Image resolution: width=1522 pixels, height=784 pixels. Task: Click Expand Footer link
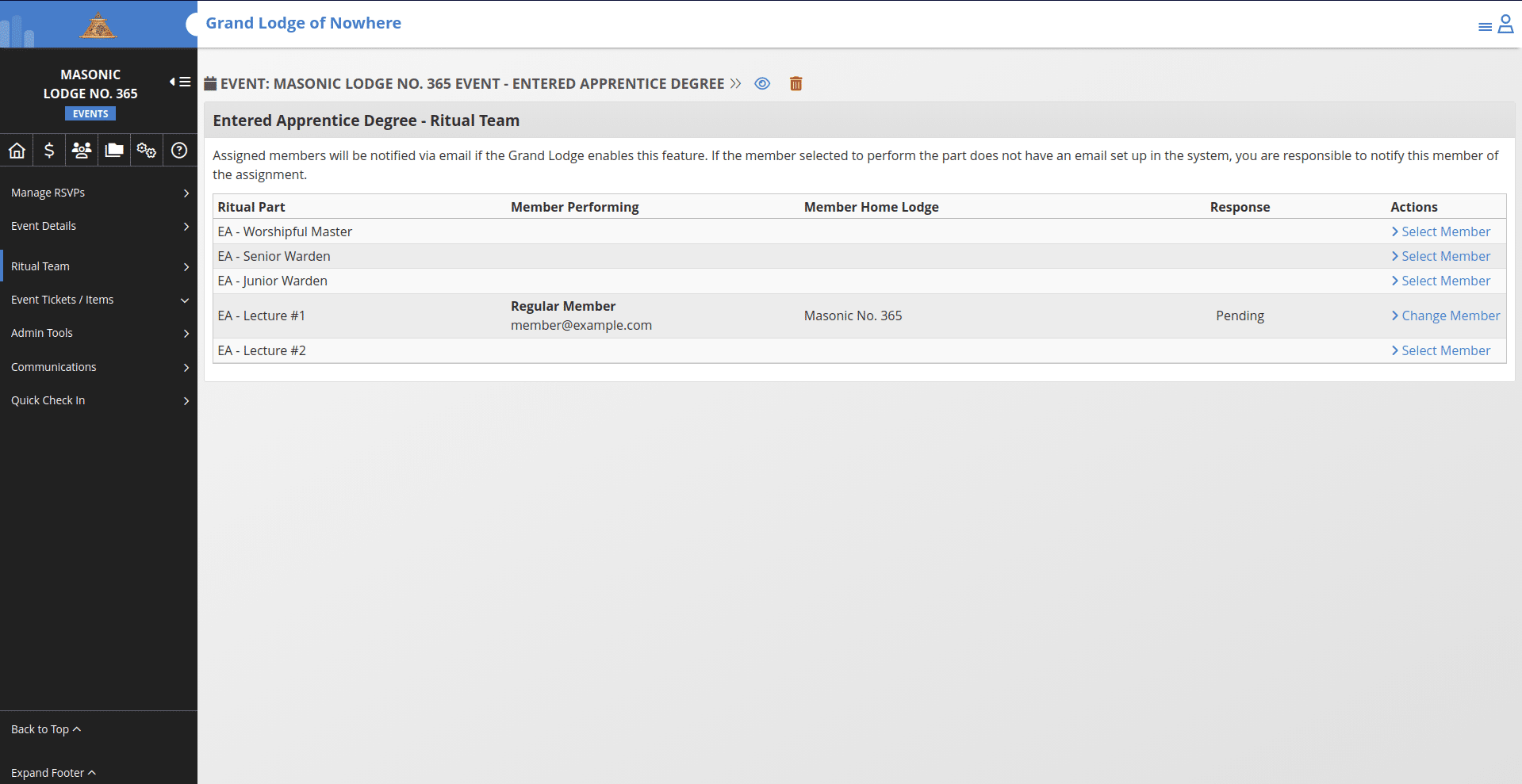53,773
